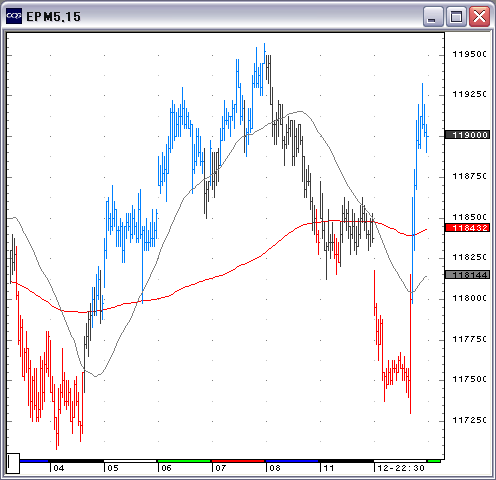This screenshot has height=480, width=496.
Task: Click the 119500 price axis label
Action: pyautogui.click(x=469, y=54)
